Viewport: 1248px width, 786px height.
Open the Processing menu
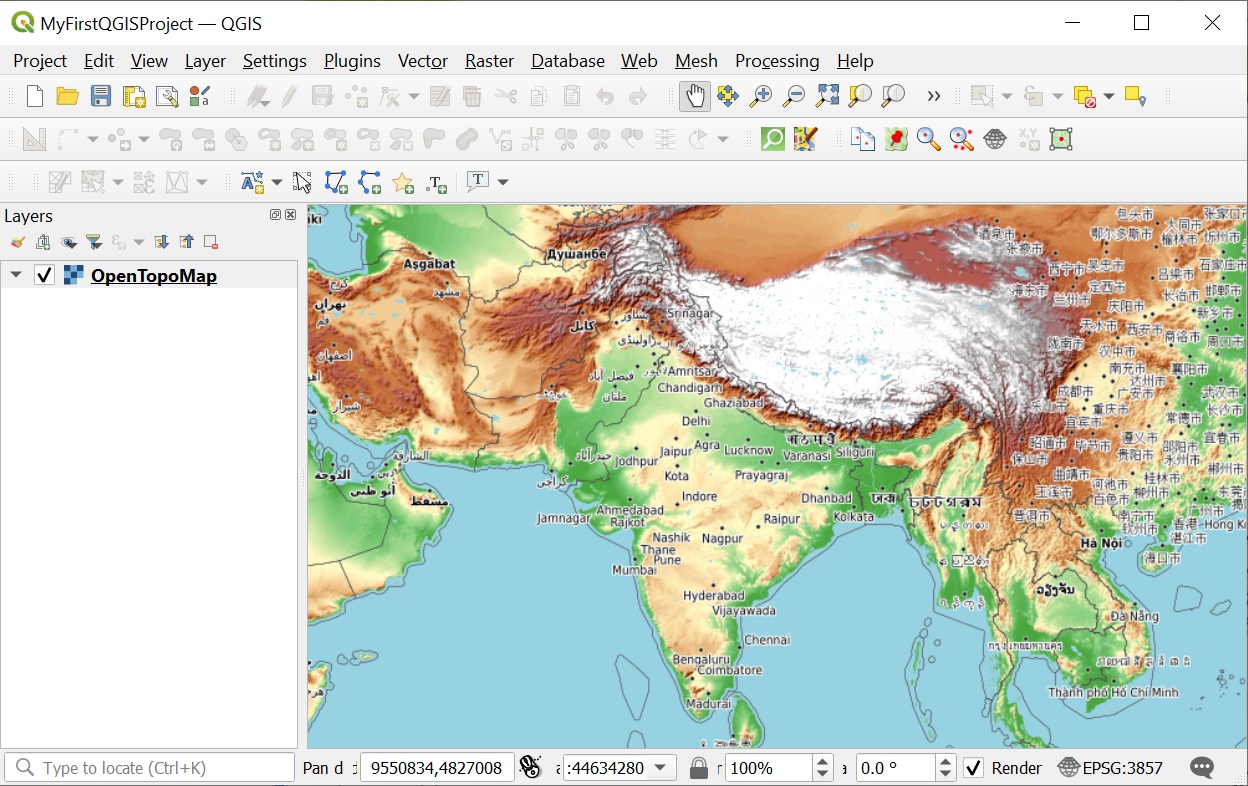pyautogui.click(x=776, y=61)
